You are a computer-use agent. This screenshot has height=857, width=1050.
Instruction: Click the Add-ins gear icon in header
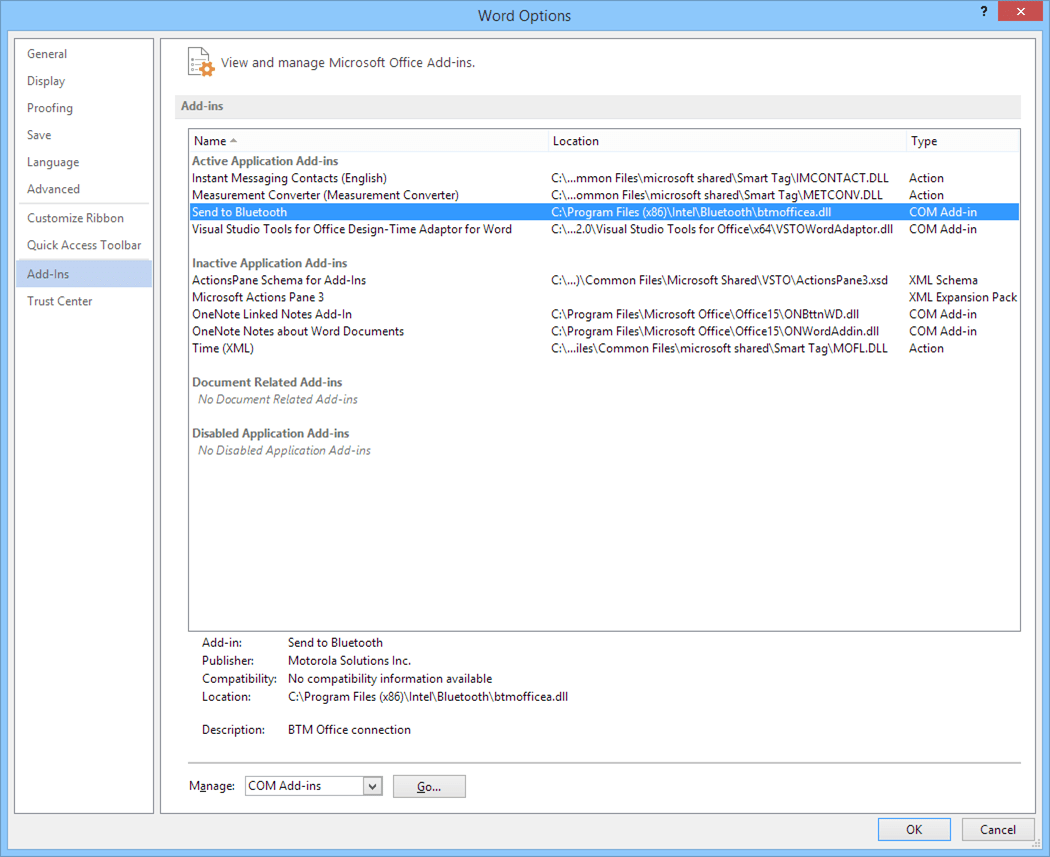[x=201, y=62]
